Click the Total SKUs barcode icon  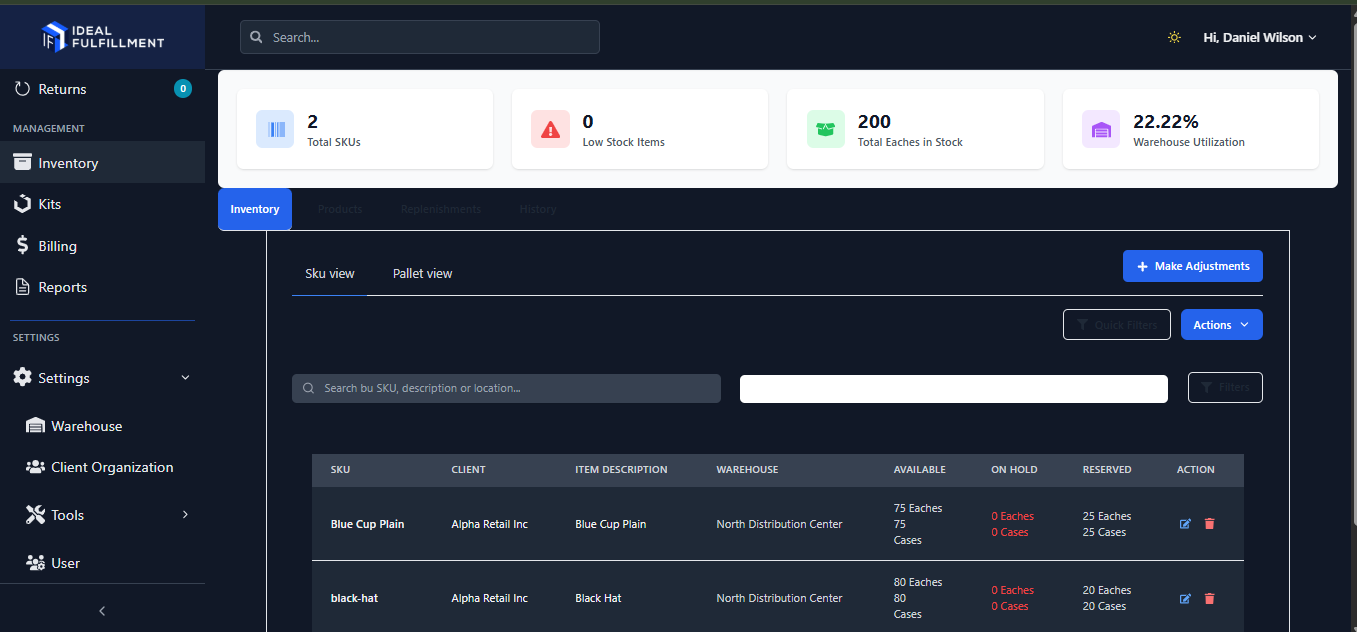275,129
